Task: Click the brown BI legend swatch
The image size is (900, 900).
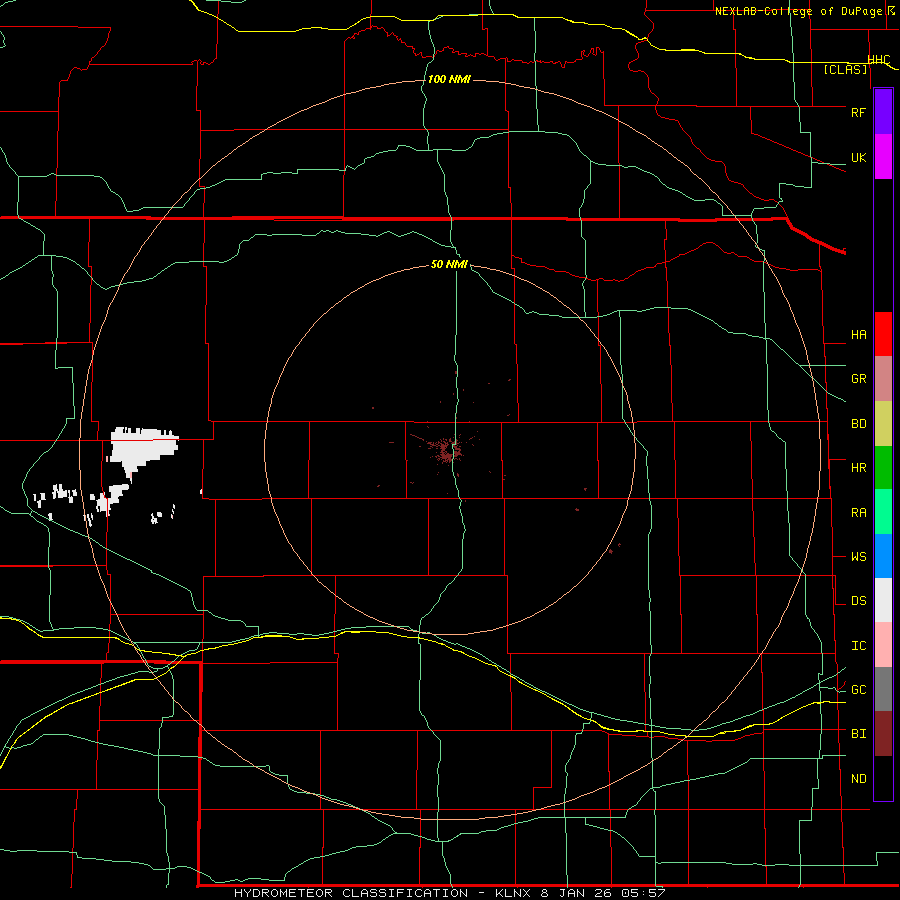Action: 883,734
